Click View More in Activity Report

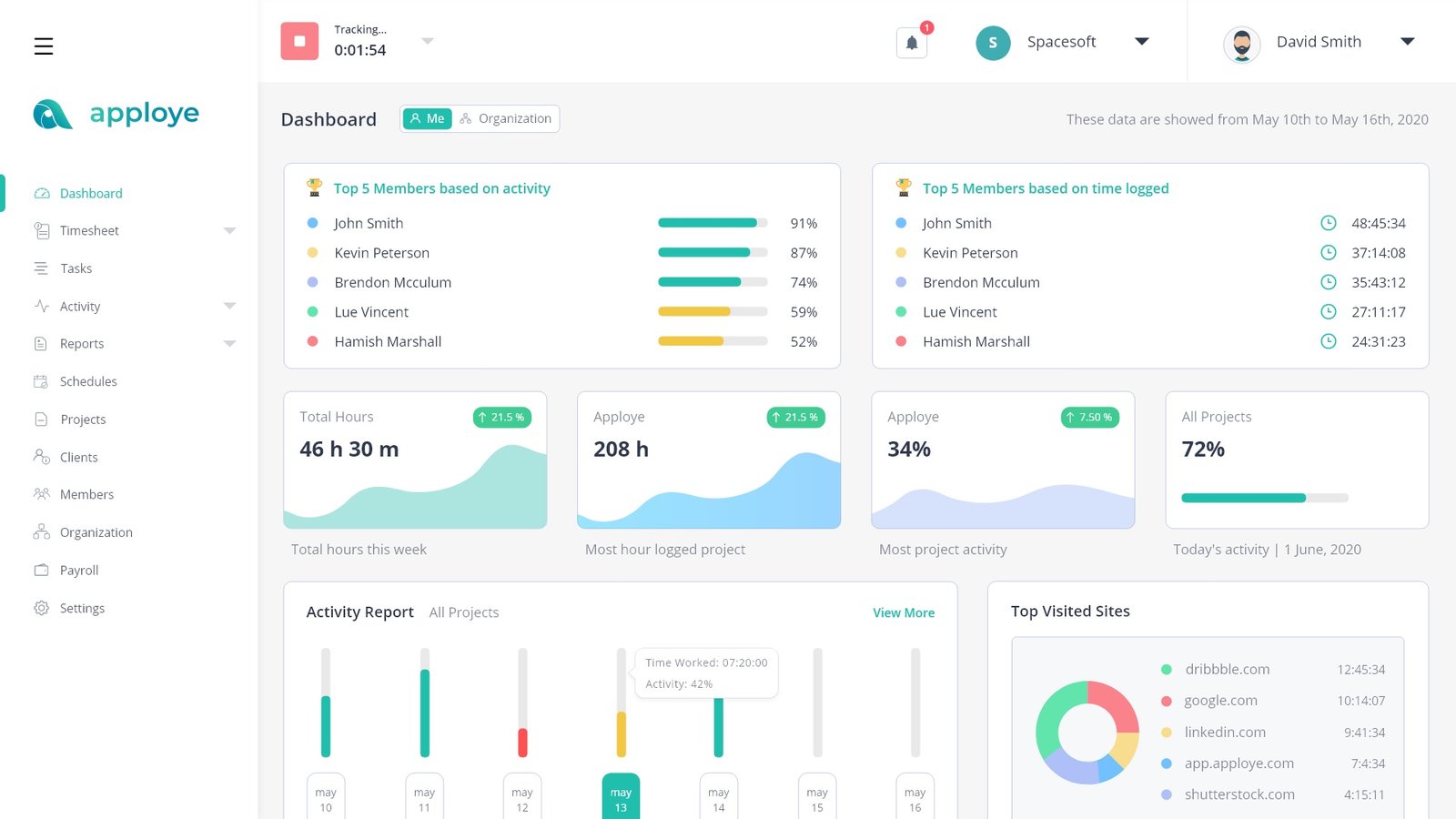903,613
